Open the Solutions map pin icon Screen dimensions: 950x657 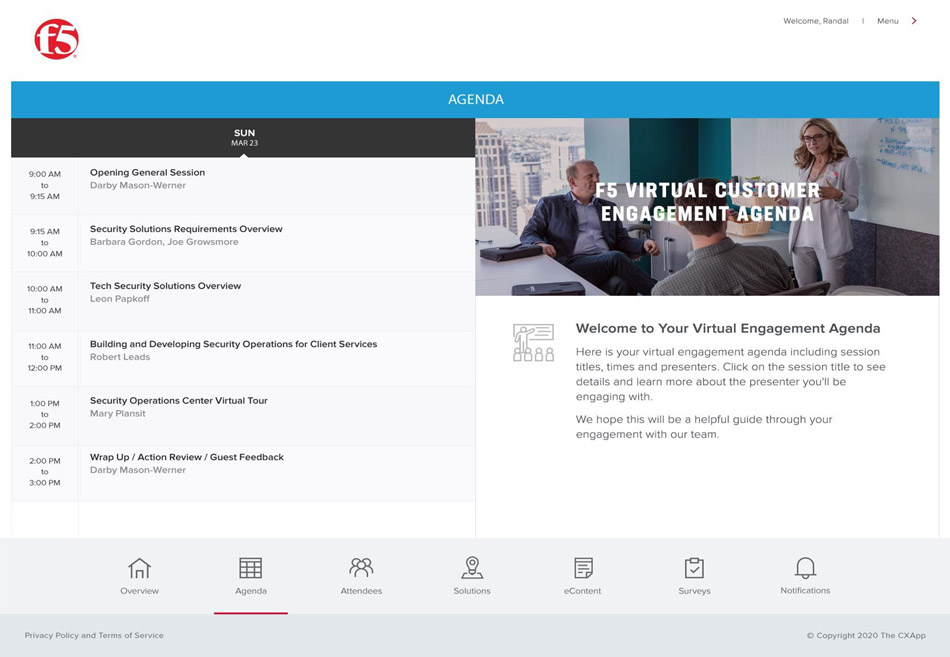(x=472, y=568)
